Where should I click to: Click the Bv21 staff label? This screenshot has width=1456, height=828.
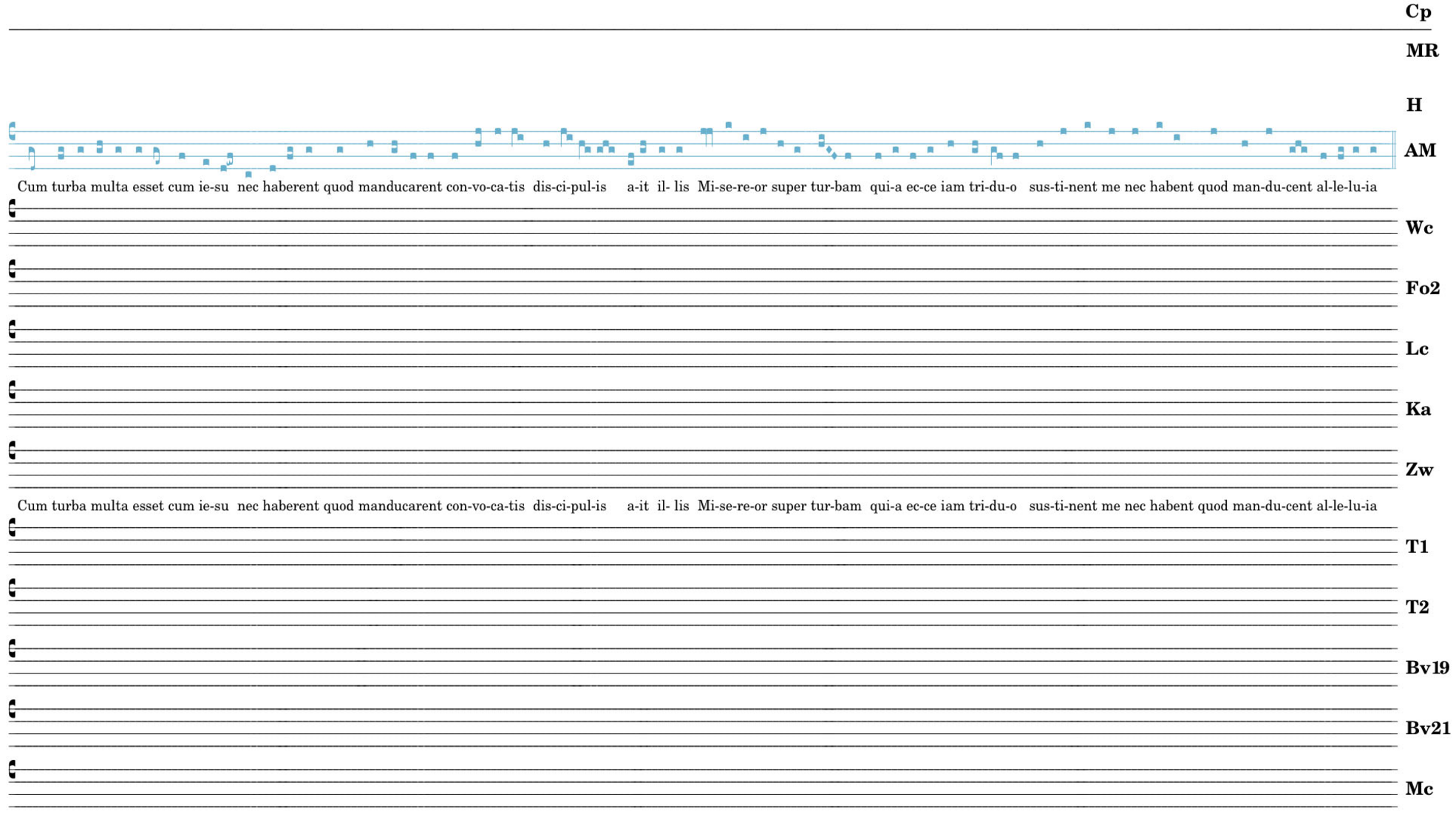coord(1426,729)
